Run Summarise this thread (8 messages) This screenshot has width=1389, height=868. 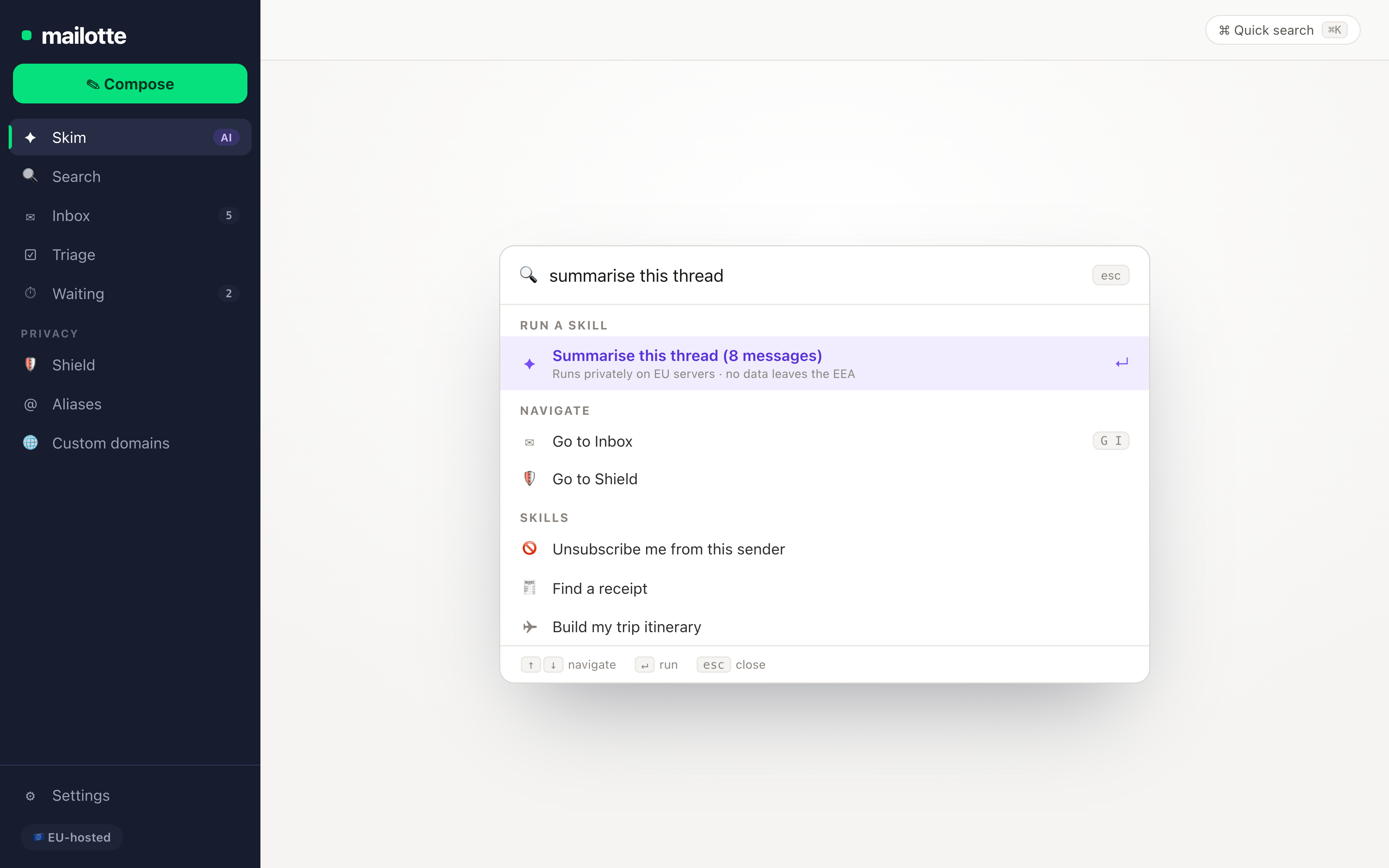tap(824, 363)
